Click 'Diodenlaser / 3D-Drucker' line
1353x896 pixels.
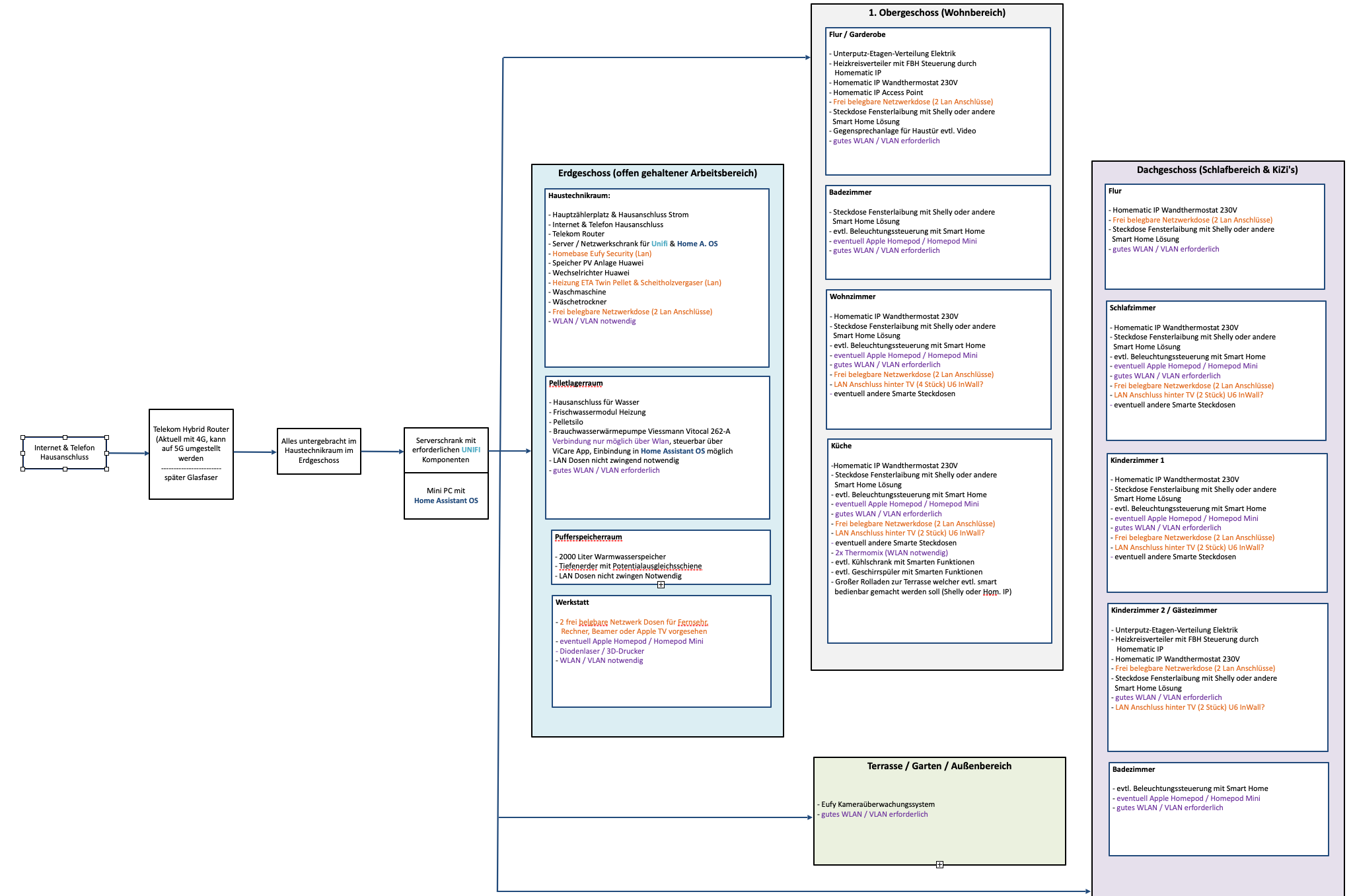point(601,651)
